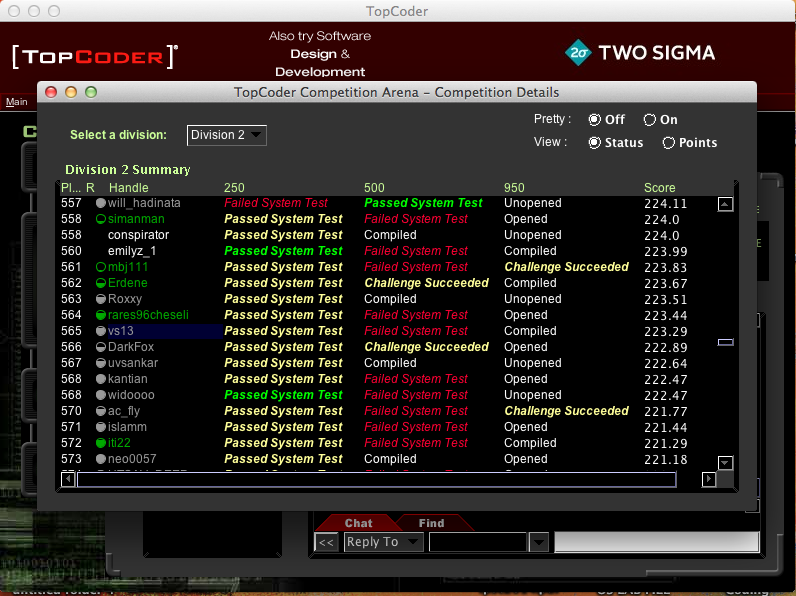Open the Main menu
This screenshot has height=596, width=796.
(x=17, y=102)
